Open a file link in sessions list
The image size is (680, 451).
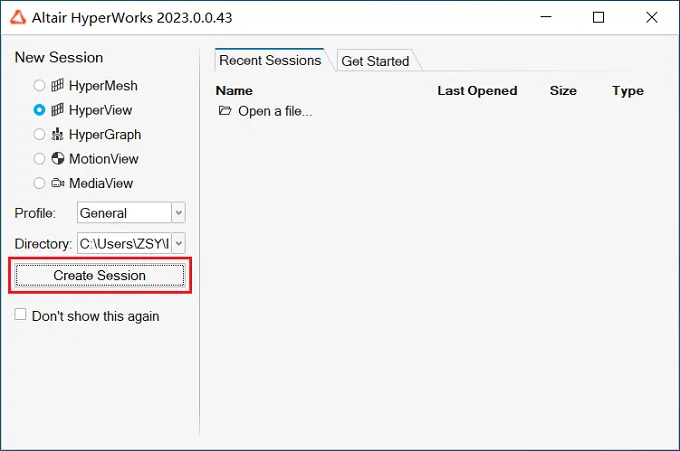coord(275,111)
